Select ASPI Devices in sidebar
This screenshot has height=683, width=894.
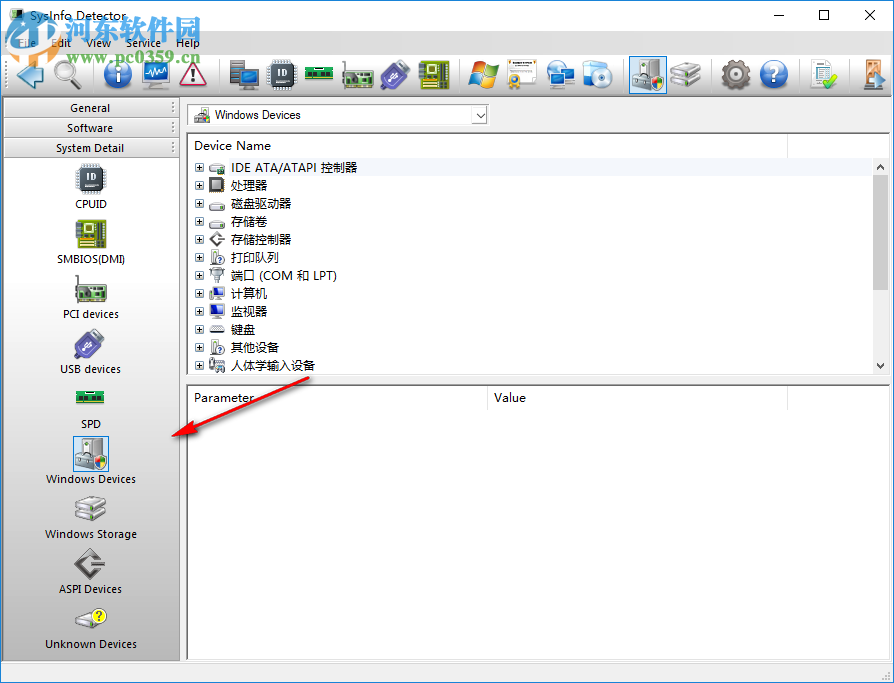tap(90, 570)
